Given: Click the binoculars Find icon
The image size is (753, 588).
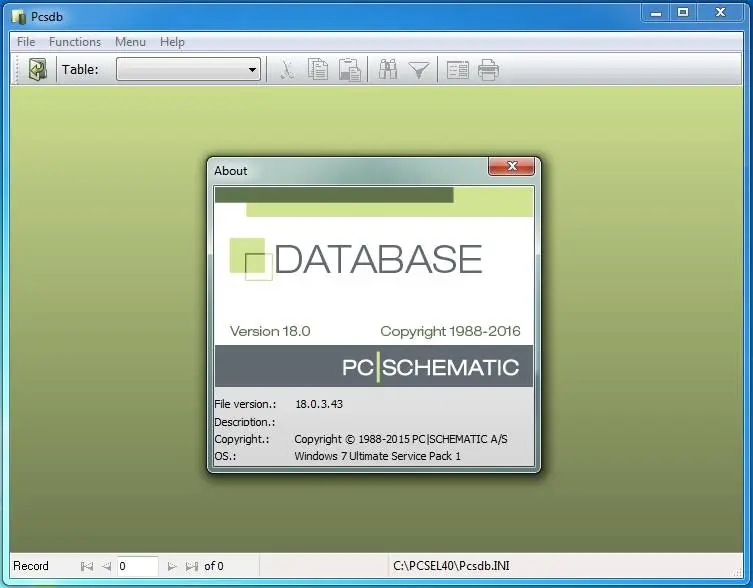Looking at the screenshot, I should [388, 70].
